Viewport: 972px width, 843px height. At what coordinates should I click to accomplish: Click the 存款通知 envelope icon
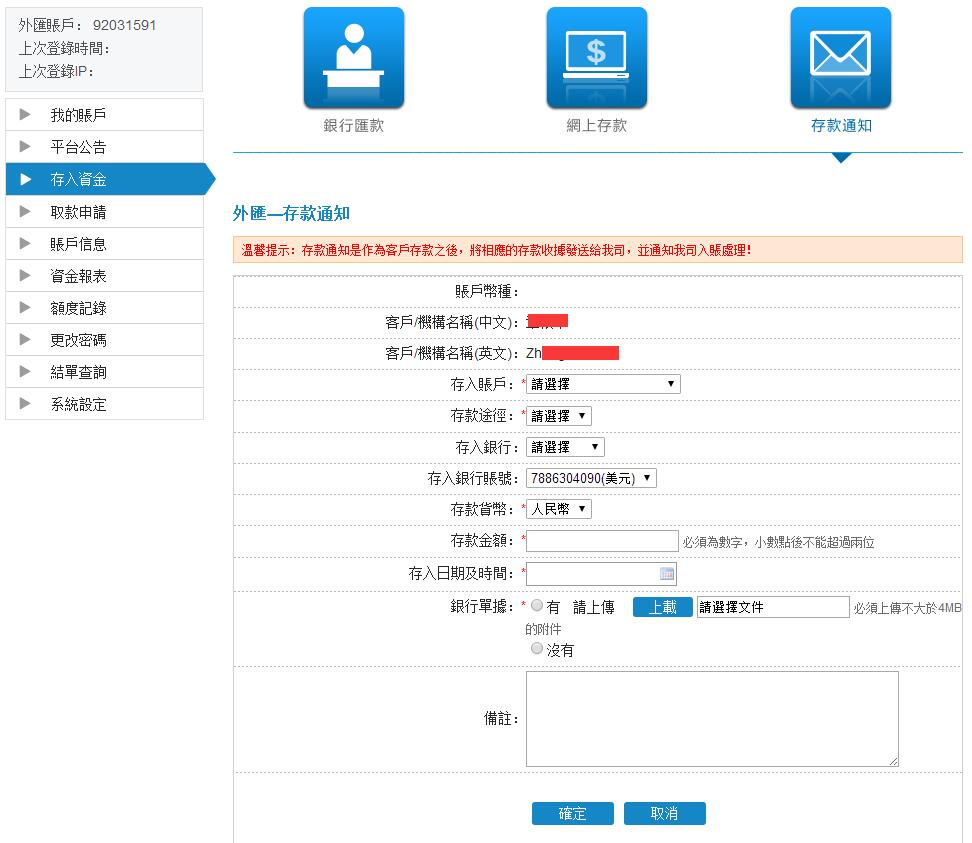coord(840,58)
